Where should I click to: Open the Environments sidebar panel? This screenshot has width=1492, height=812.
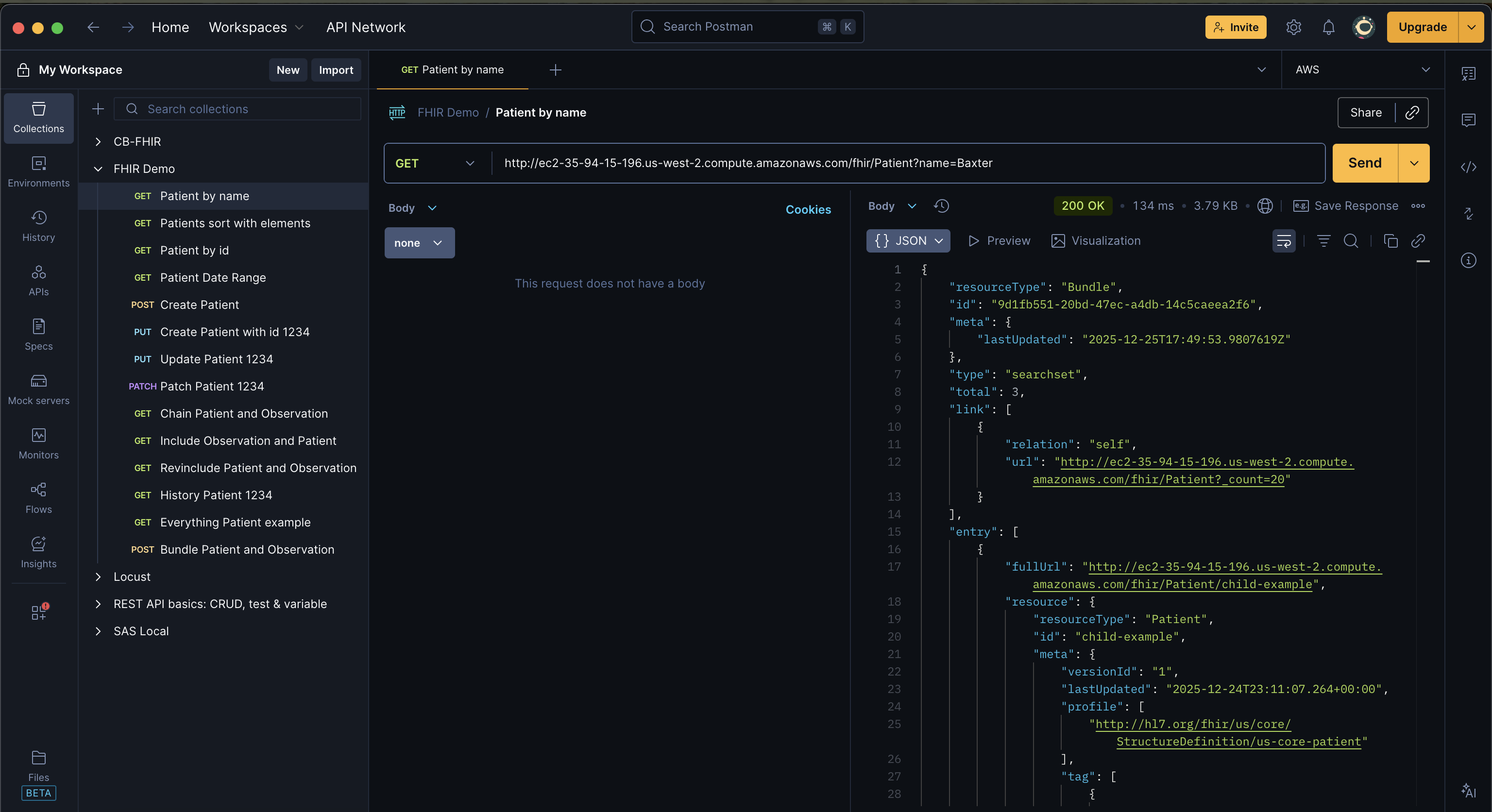(x=38, y=171)
